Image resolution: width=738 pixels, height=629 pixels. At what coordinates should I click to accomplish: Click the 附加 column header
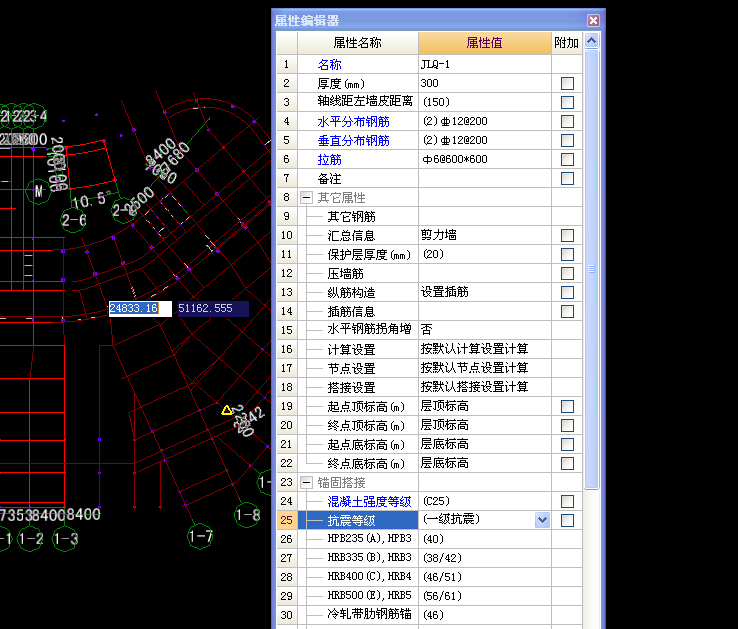(566, 43)
